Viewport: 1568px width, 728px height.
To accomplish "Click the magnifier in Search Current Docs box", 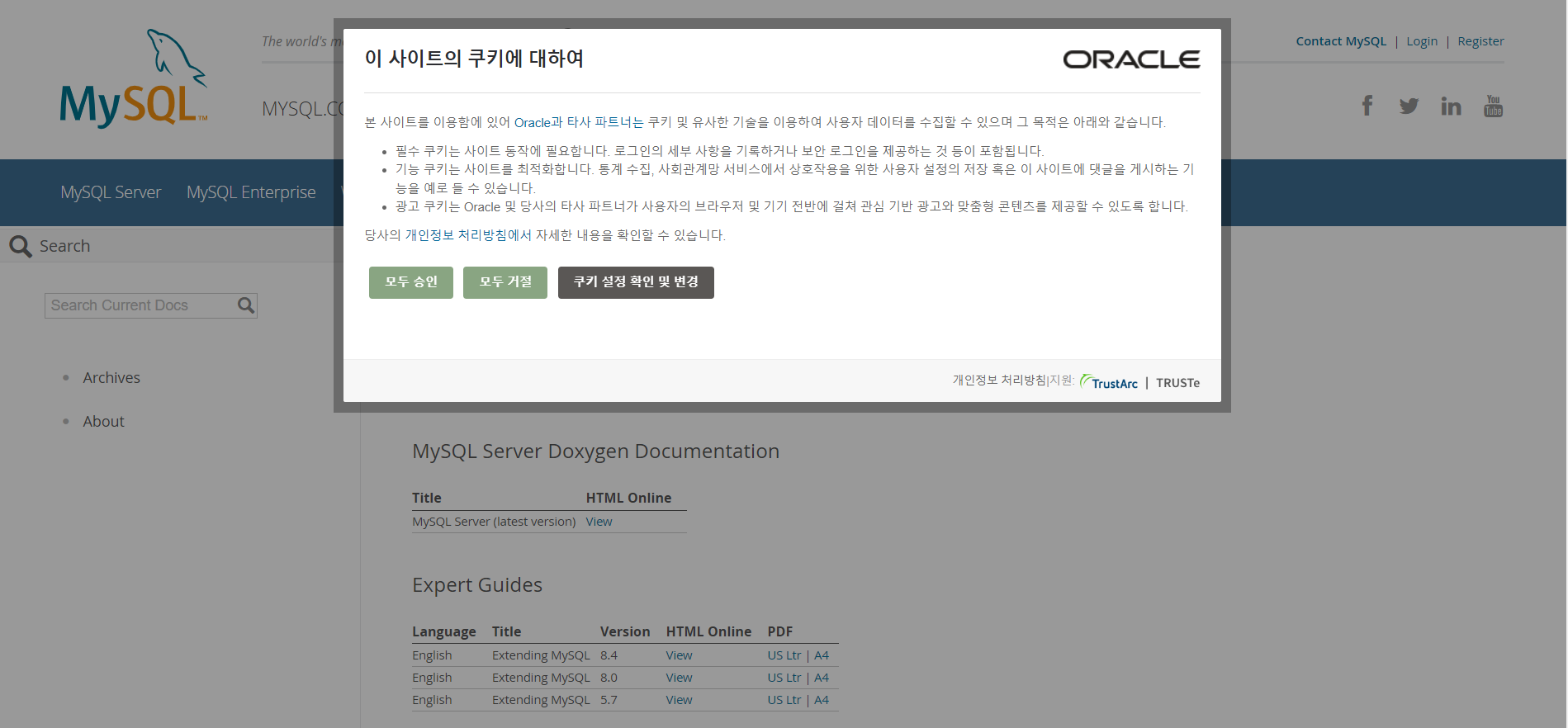I will pyautogui.click(x=245, y=305).
